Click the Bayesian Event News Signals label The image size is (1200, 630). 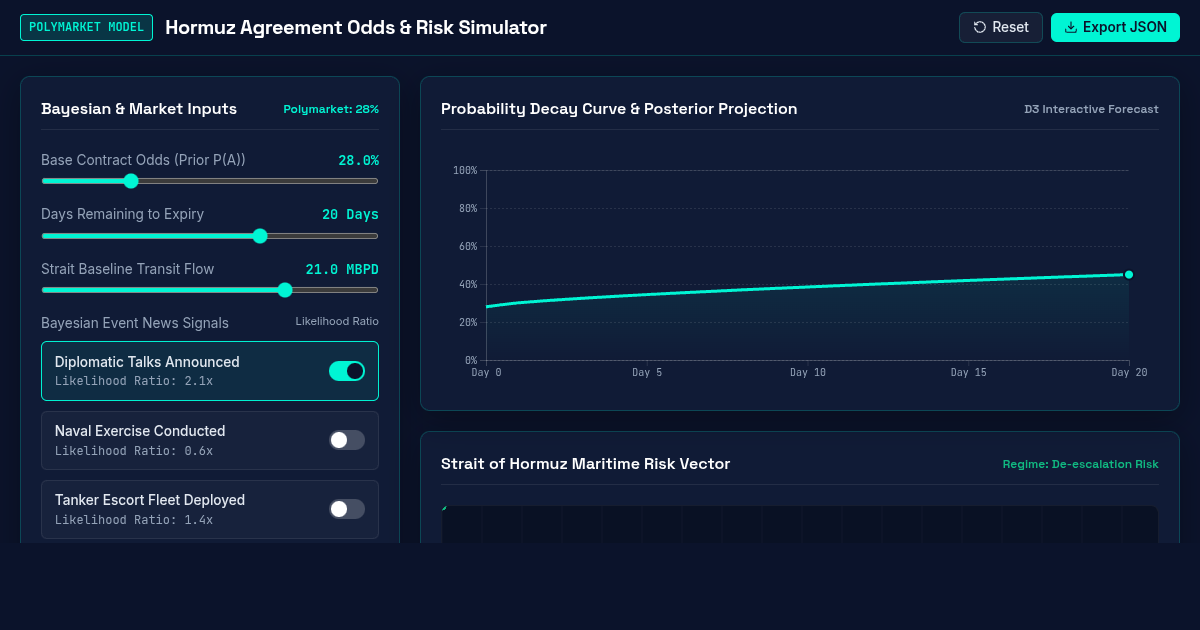pos(135,323)
